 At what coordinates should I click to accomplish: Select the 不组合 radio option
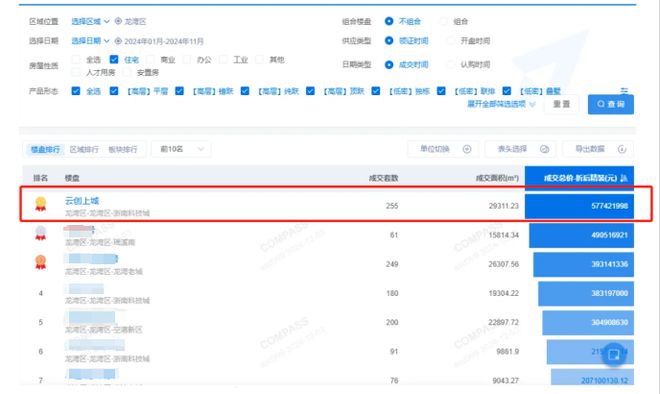pyautogui.click(x=389, y=21)
